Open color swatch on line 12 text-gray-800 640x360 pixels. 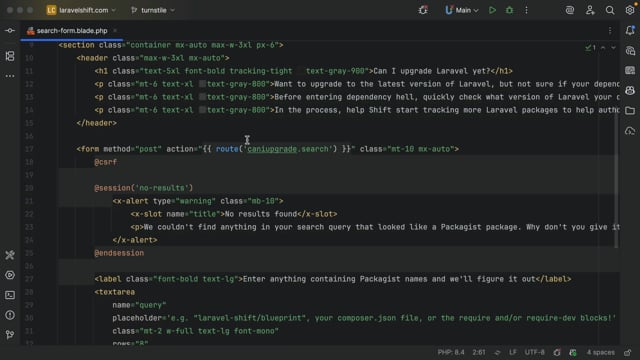[202, 84]
